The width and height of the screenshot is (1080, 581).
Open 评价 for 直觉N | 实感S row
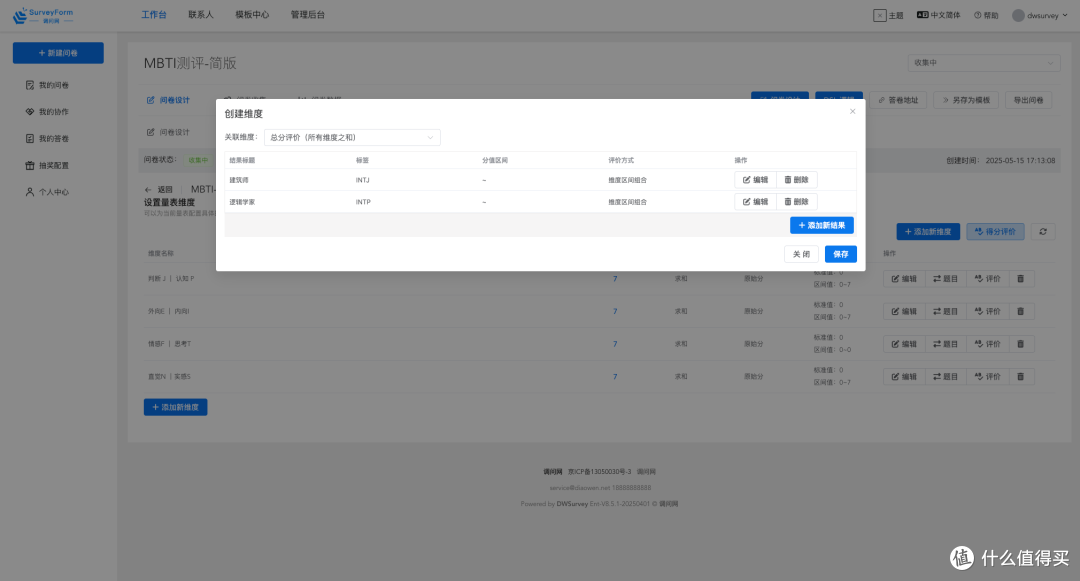(x=988, y=377)
